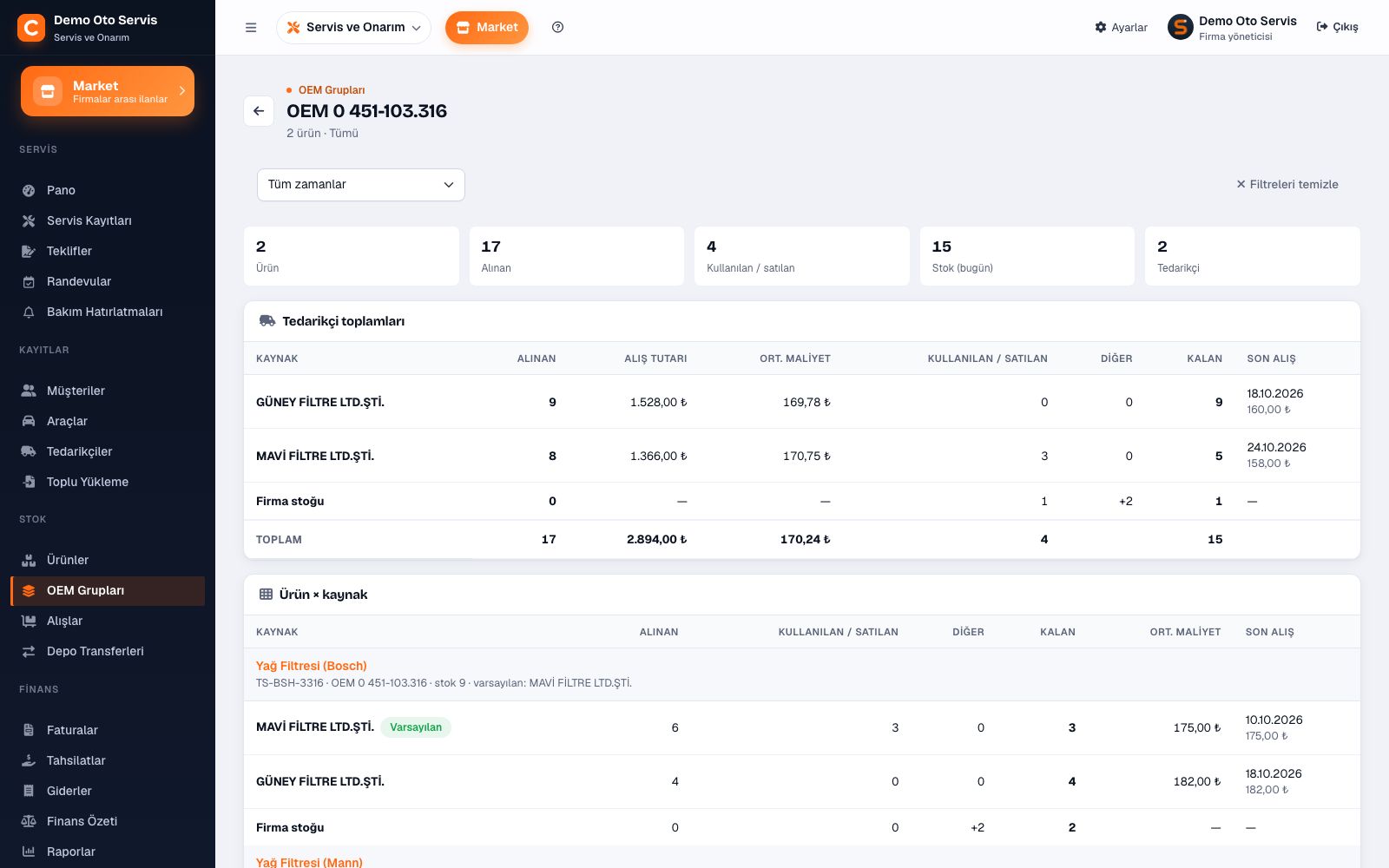1389x868 pixels.
Task: Open the Market banner in the sidebar
Action: [108, 91]
